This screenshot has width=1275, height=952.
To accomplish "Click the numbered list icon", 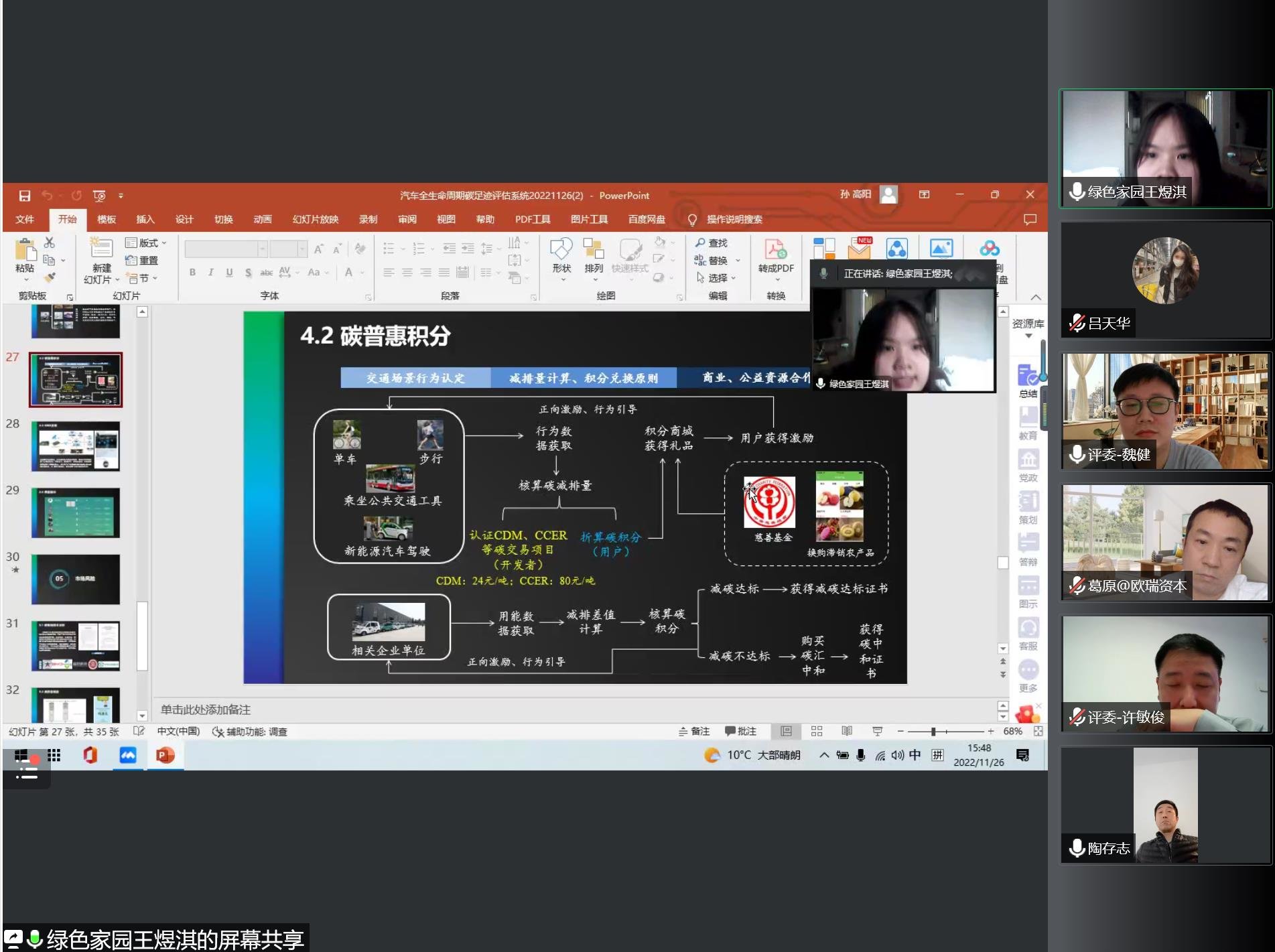I will pos(419,249).
